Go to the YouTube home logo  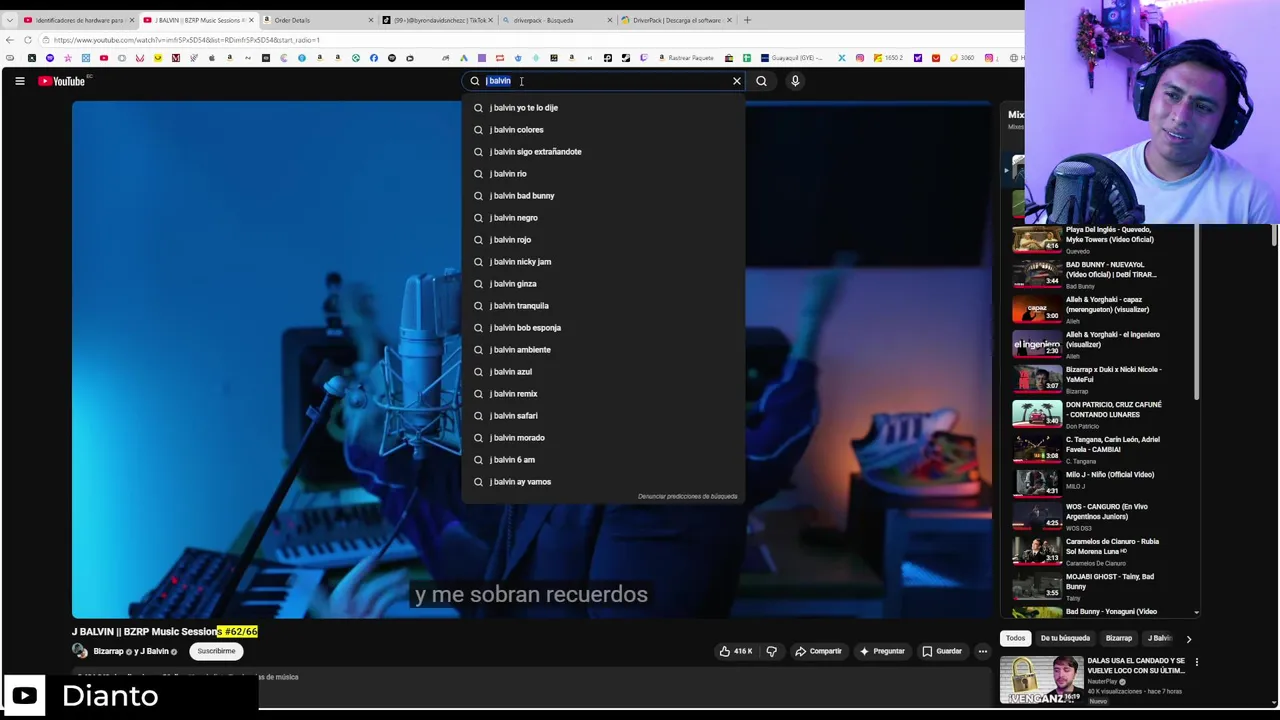coord(62,81)
